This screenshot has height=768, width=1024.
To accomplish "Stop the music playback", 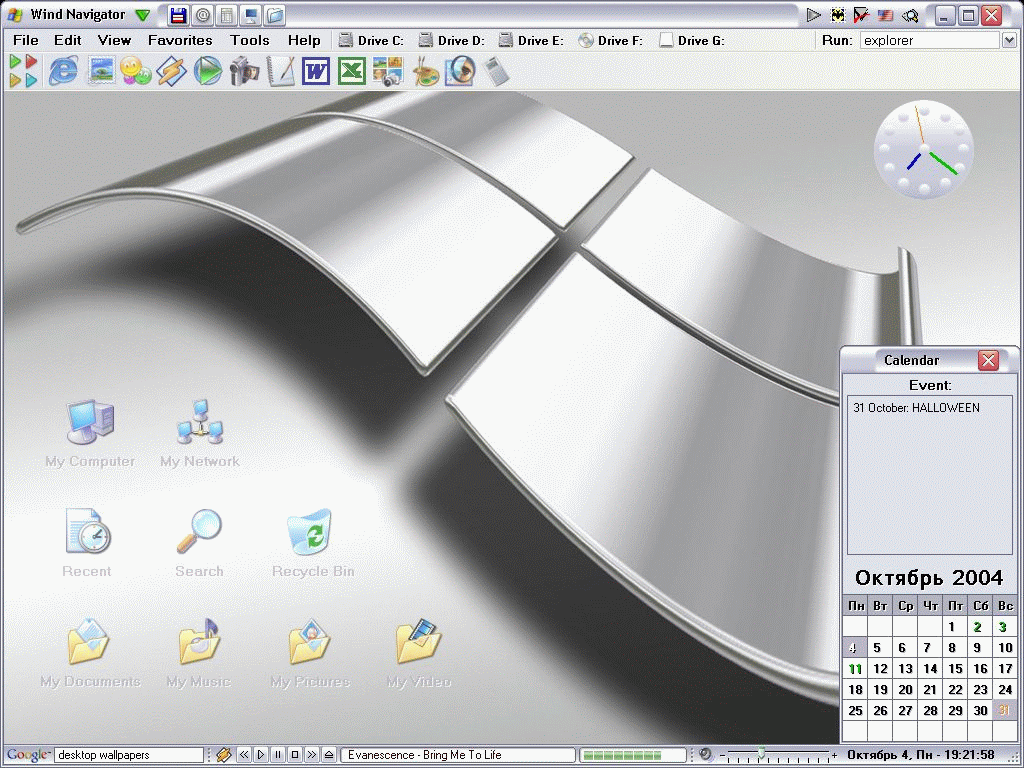I will point(295,755).
